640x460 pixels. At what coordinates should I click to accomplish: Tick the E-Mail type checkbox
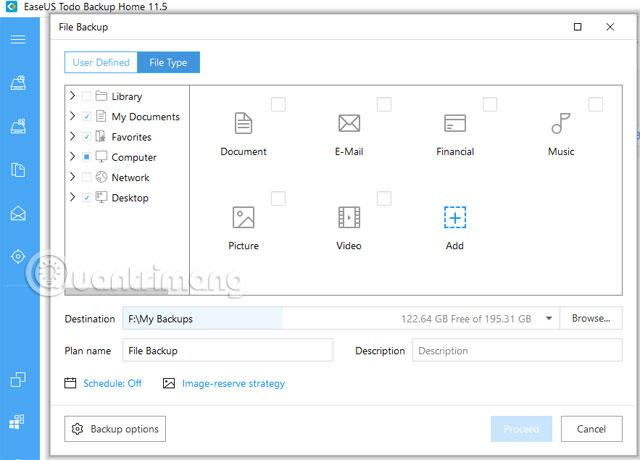click(384, 104)
